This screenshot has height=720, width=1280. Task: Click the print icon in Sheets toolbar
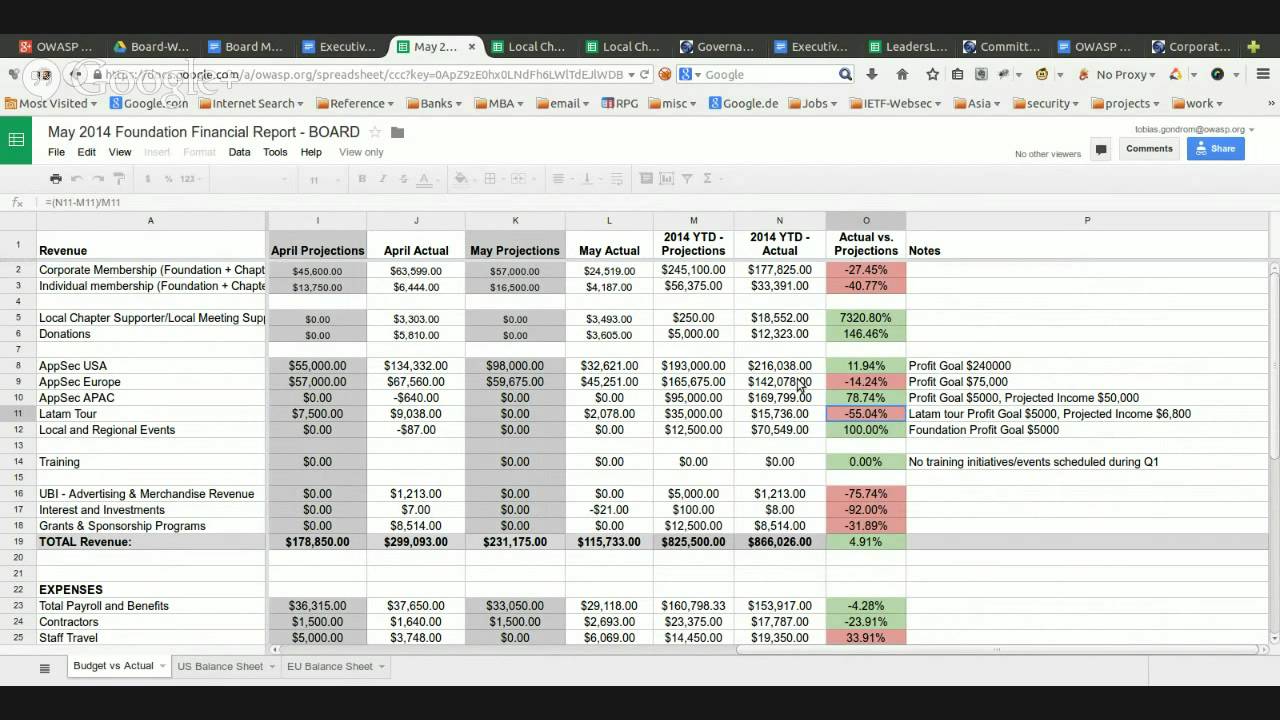[56, 179]
